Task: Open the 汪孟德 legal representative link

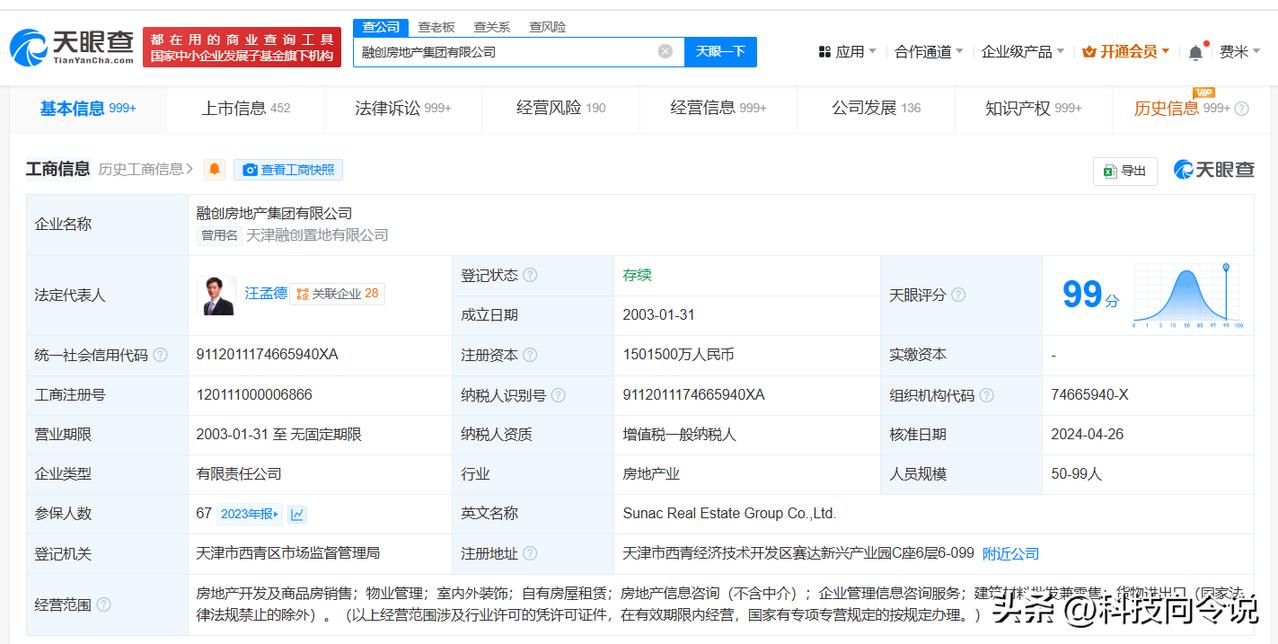Action: [x=265, y=293]
